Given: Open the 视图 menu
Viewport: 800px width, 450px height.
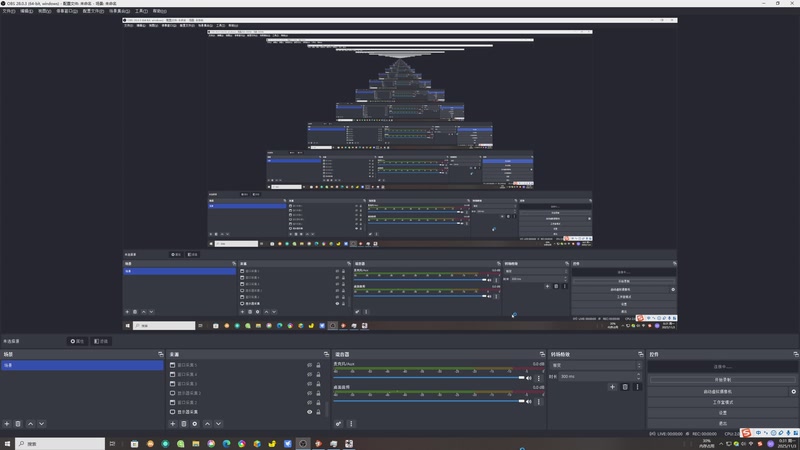Looking at the screenshot, I should pyautogui.click(x=44, y=11).
